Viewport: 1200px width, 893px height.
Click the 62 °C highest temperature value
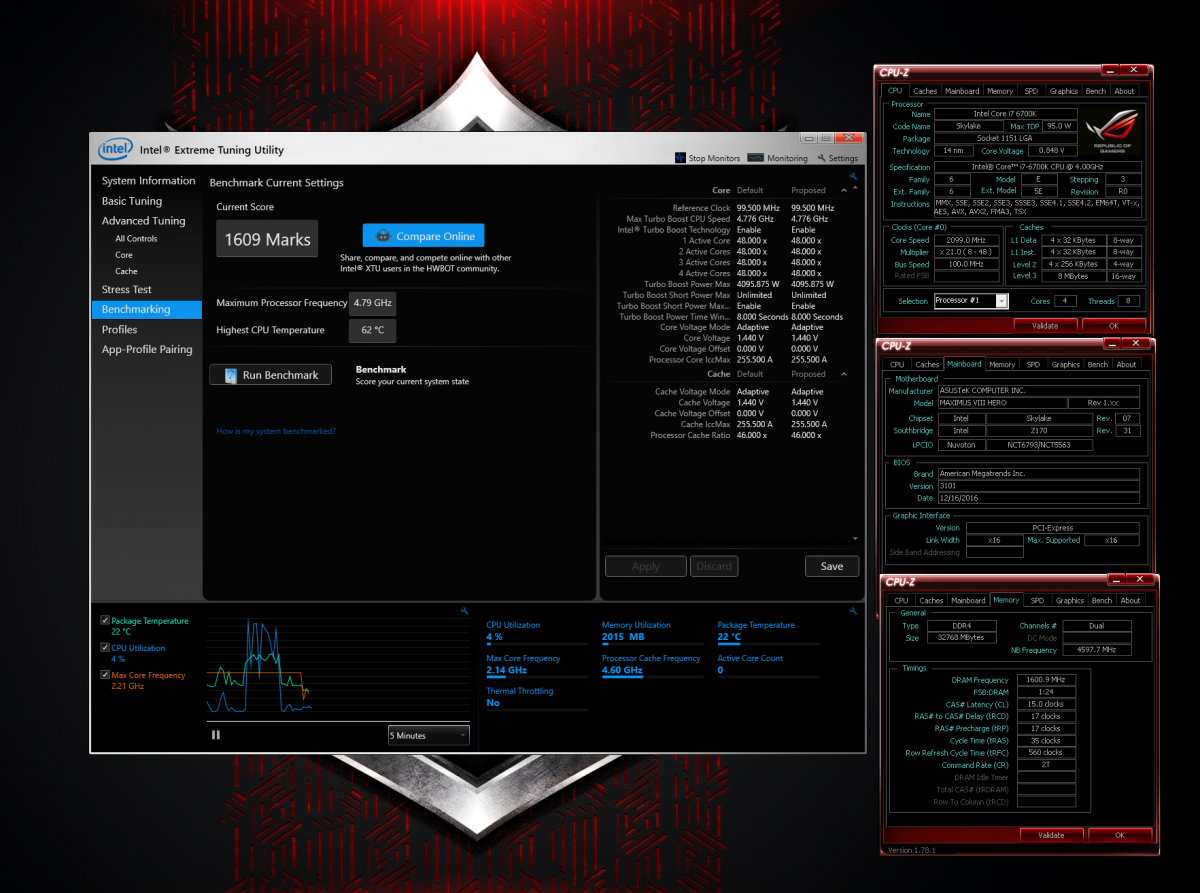pos(372,330)
